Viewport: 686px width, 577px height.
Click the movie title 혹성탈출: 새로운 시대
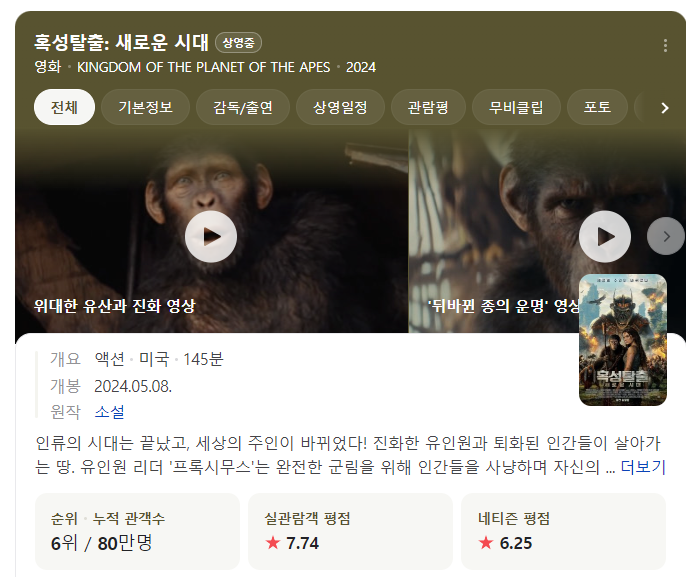point(122,42)
